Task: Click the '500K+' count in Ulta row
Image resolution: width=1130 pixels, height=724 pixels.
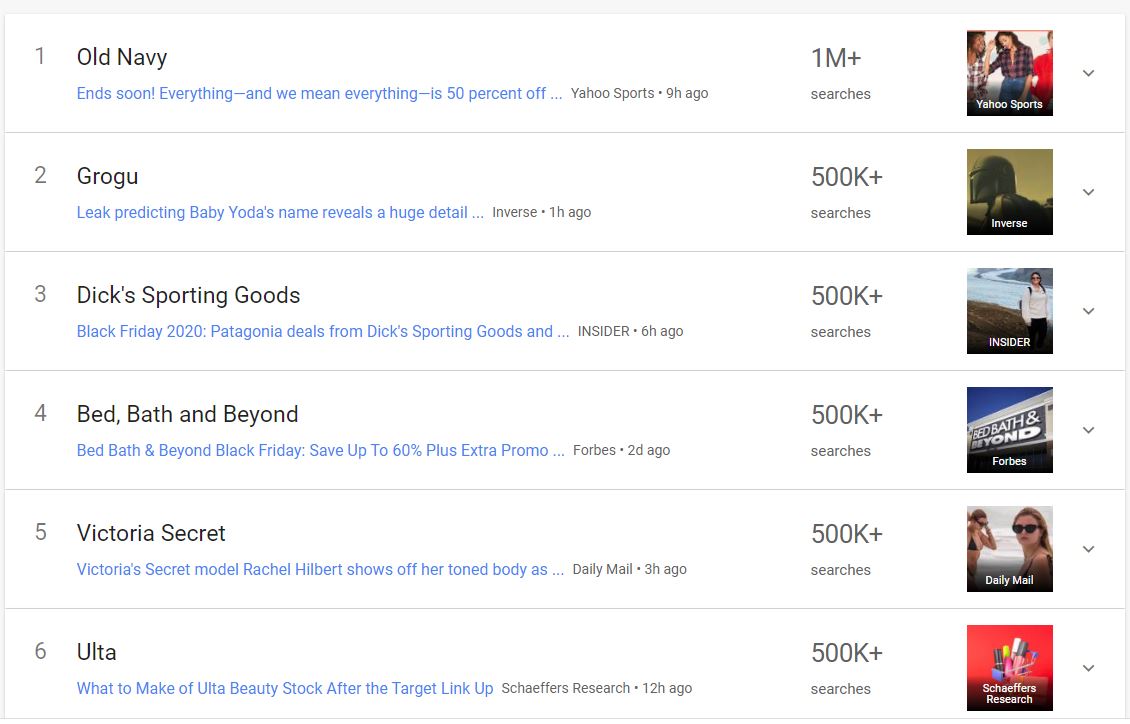Action: pyautogui.click(x=847, y=653)
